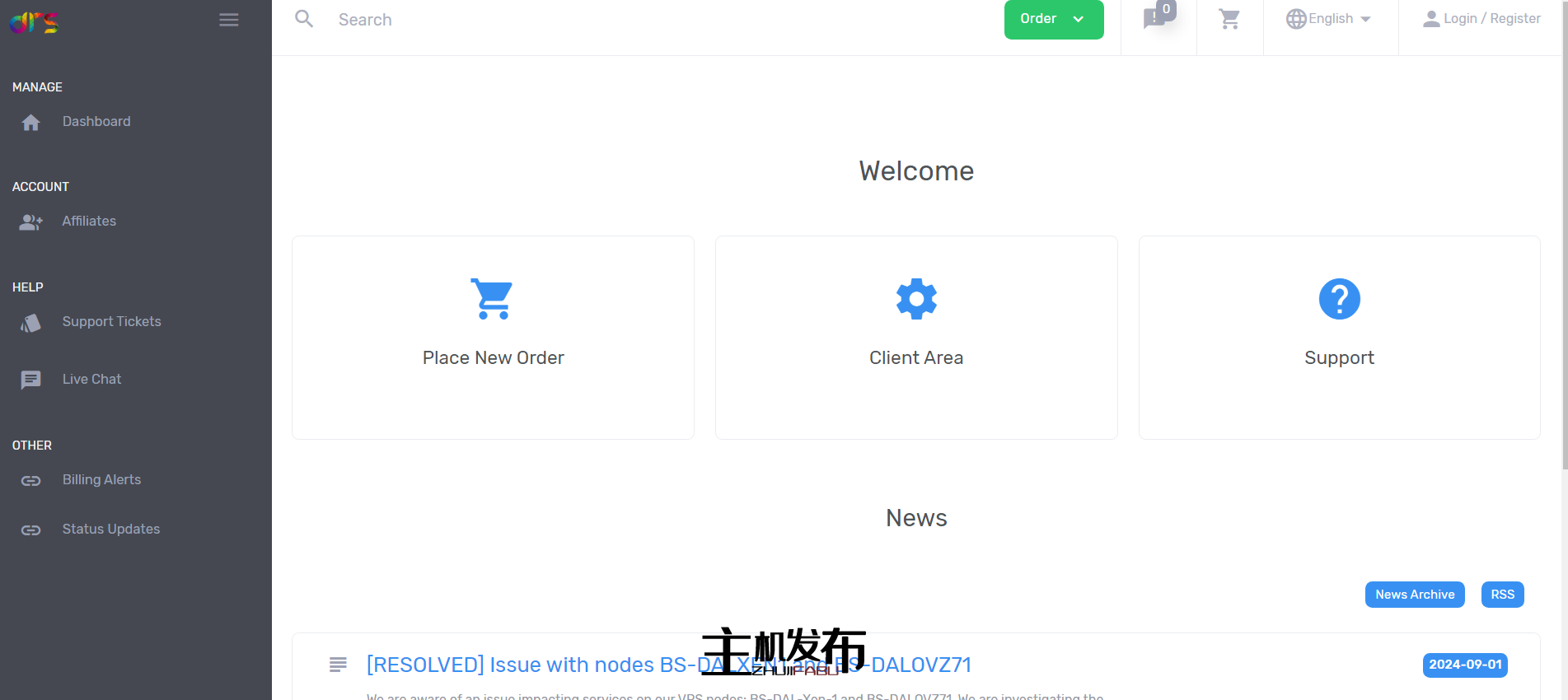Focus the Search input field
Image resolution: width=1568 pixels, height=700 pixels.
tap(577, 20)
